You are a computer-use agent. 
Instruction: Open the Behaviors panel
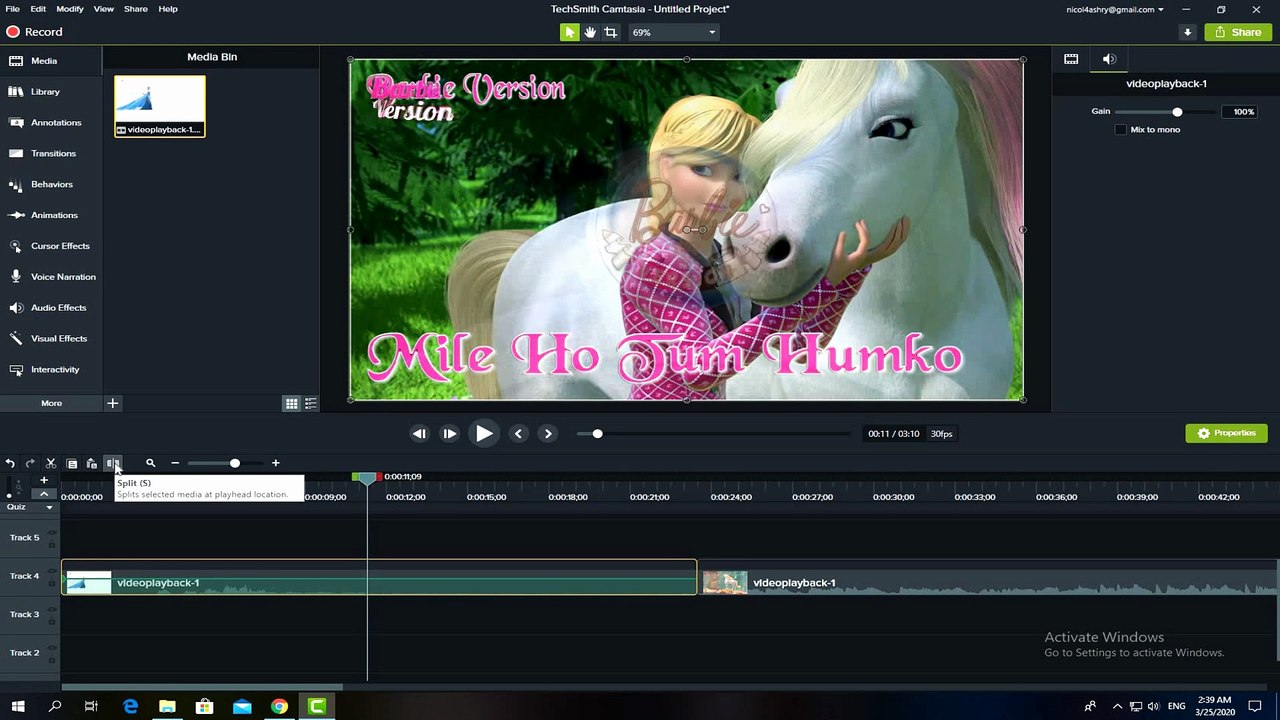[51, 185]
